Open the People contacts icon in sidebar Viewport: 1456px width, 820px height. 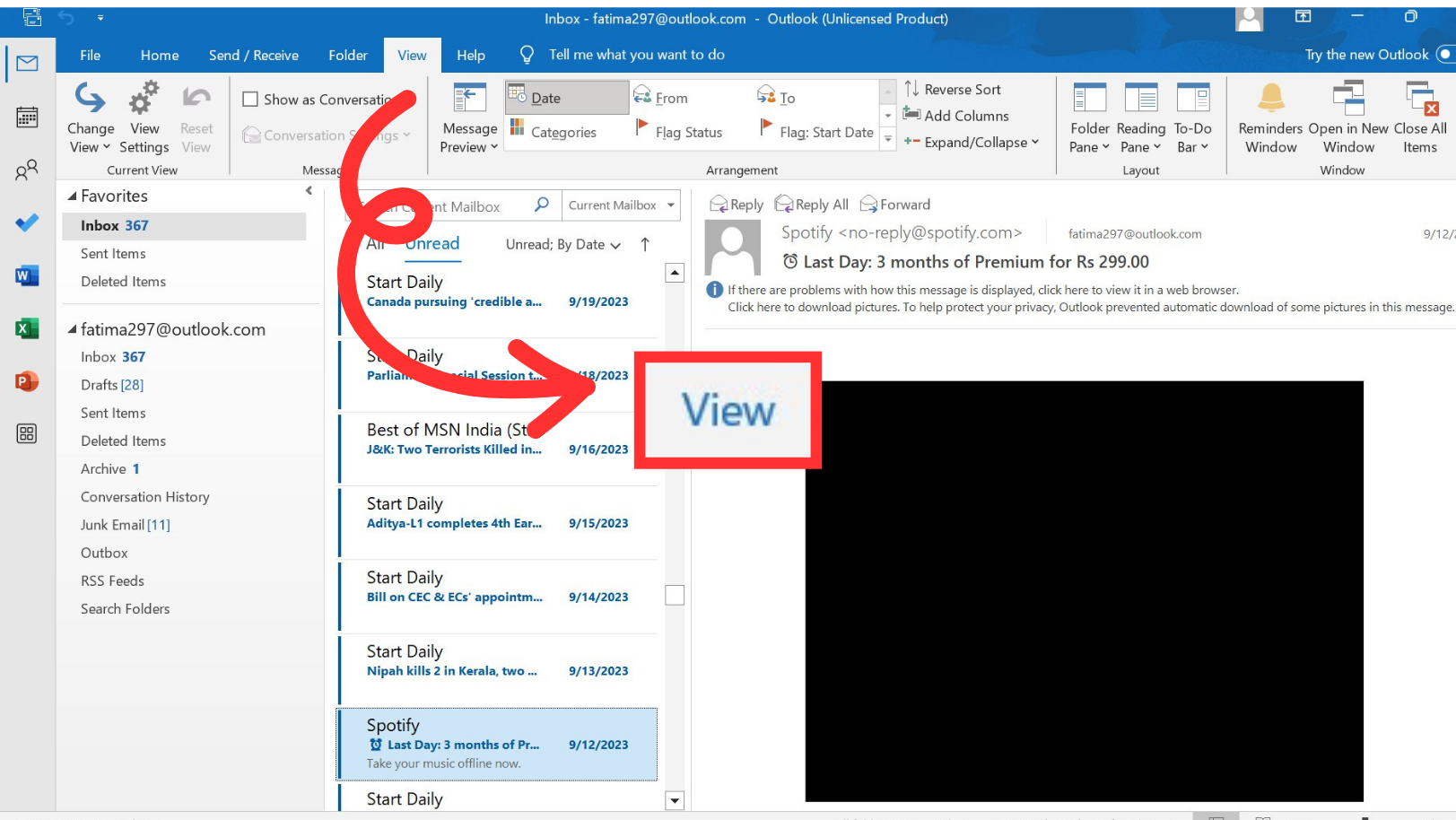click(x=27, y=170)
